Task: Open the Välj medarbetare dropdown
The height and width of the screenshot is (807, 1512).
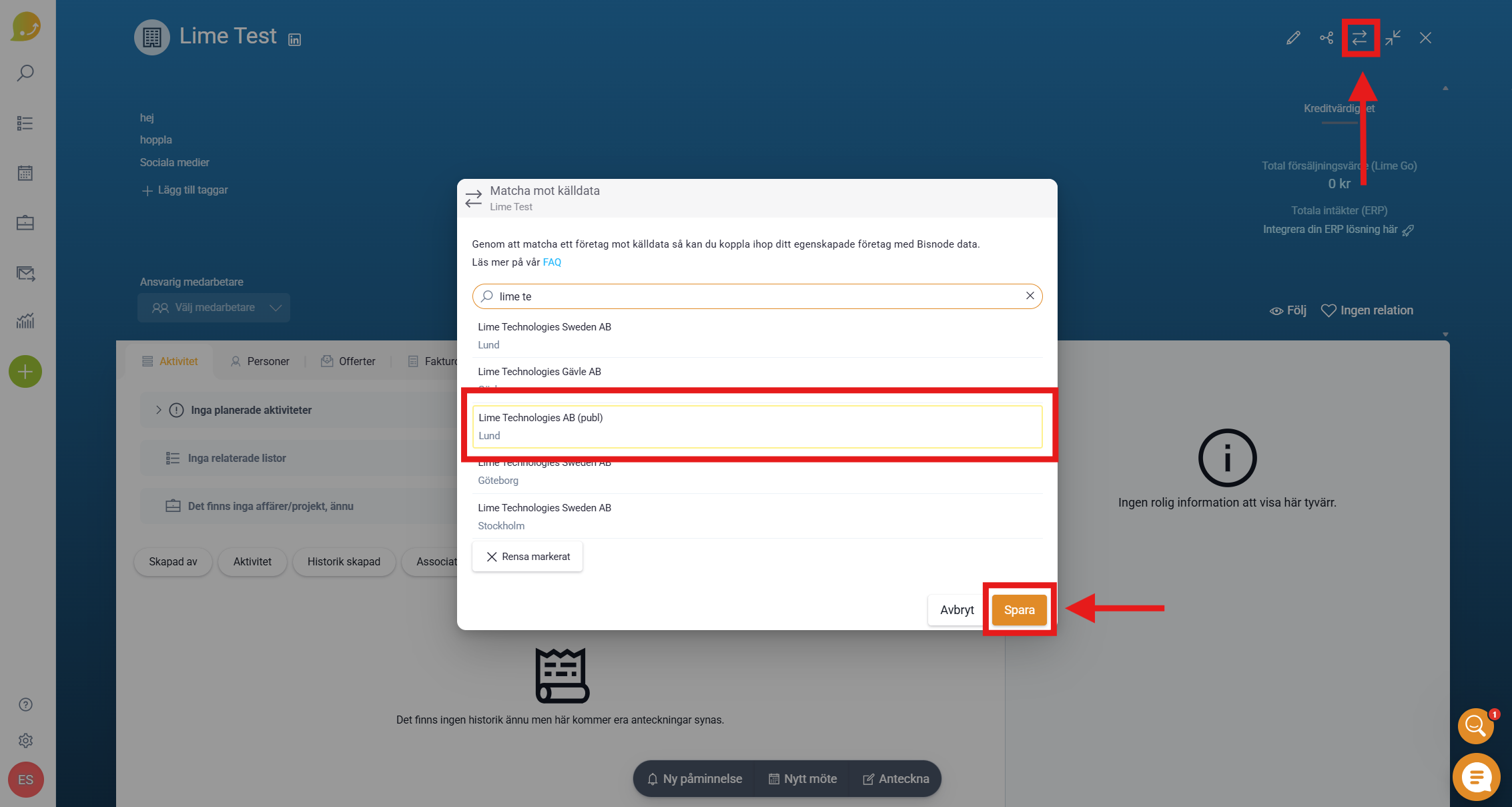Action: tap(214, 308)
